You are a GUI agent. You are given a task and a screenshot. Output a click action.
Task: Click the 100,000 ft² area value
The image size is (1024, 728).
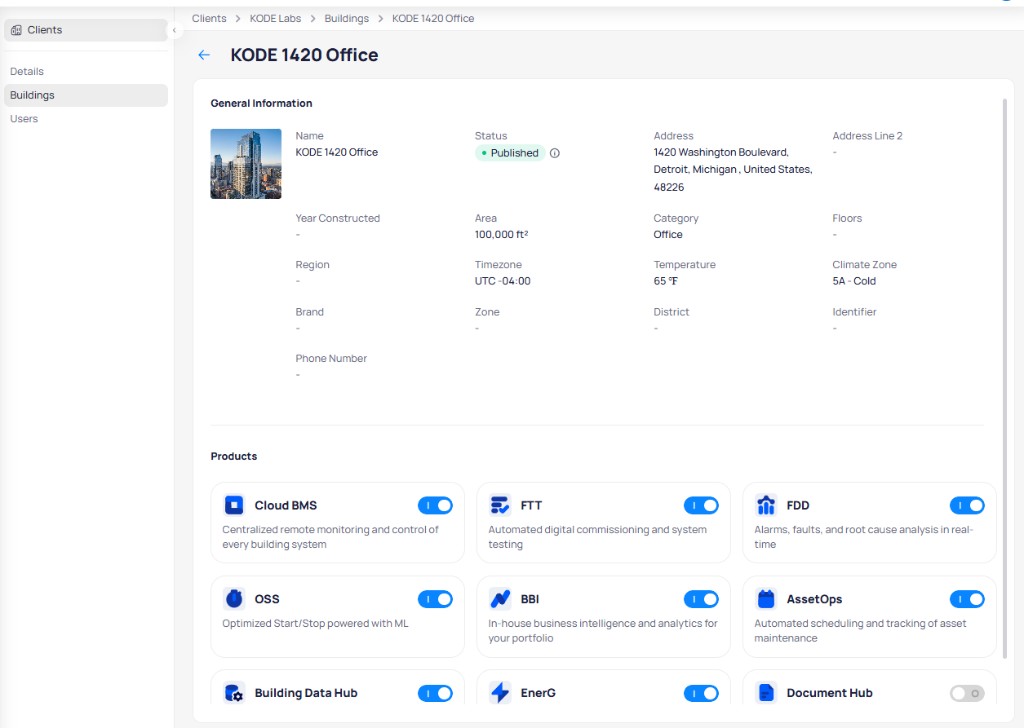pos(502,234)
